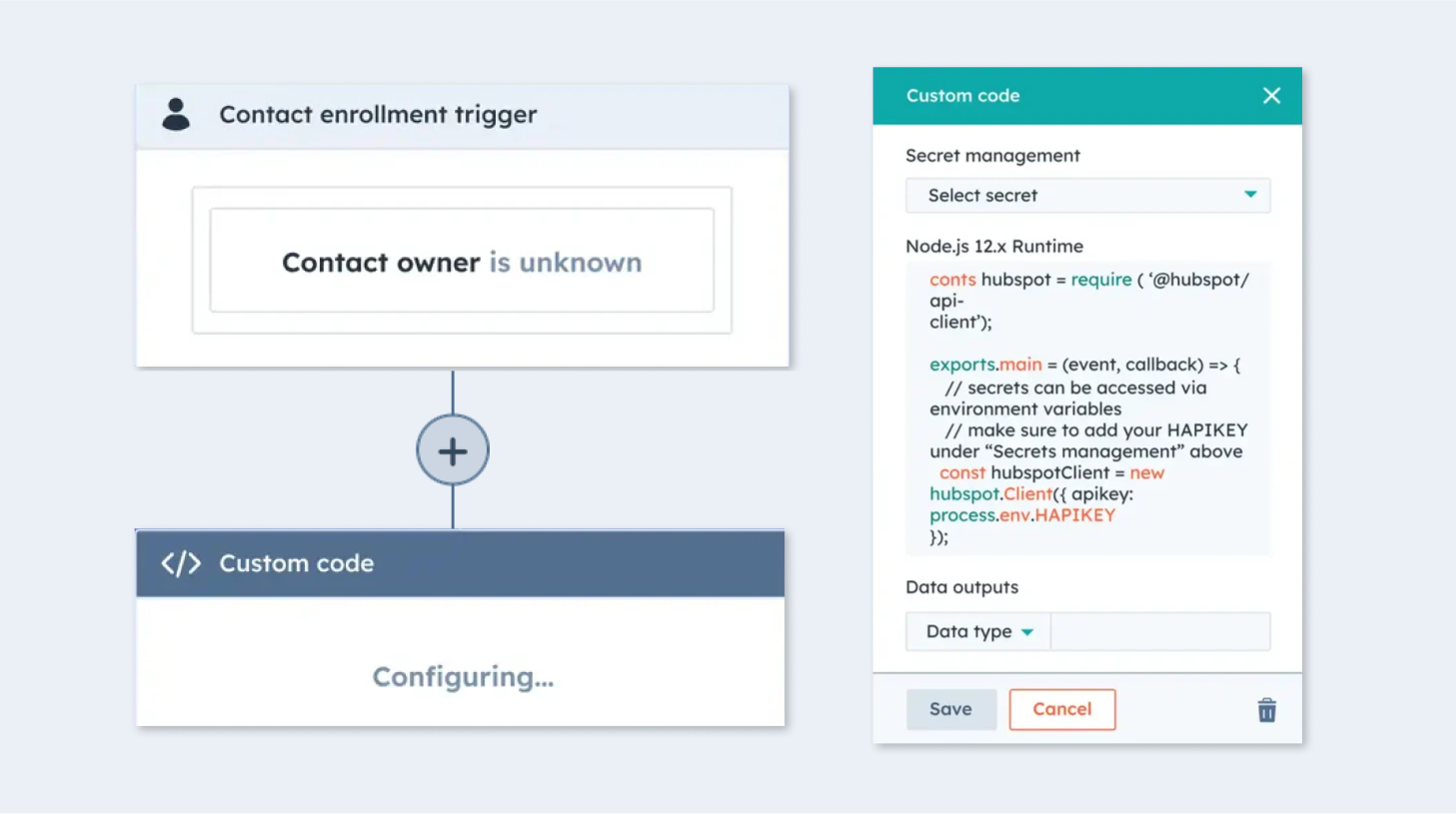Image resolution: width=1456 pixels, height=814 pixels.
Task: Close the Custom code panel with X
Action: click(1271, 96)
